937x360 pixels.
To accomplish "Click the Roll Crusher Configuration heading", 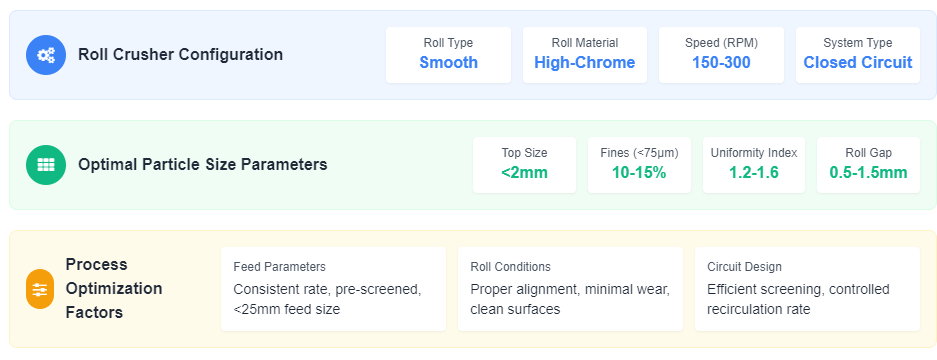I will pos(180,54).
